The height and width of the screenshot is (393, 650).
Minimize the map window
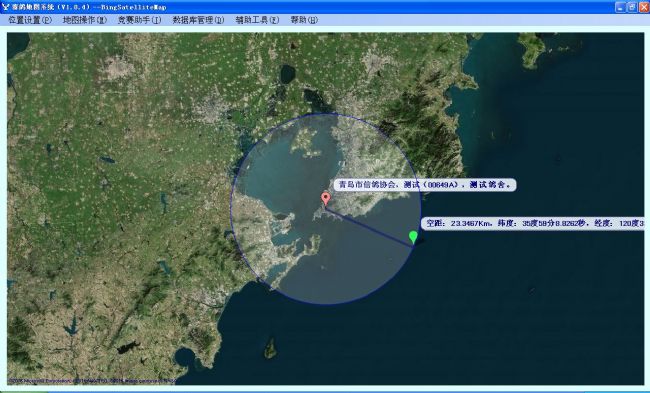pyautogui.click(x=620, y=7)
